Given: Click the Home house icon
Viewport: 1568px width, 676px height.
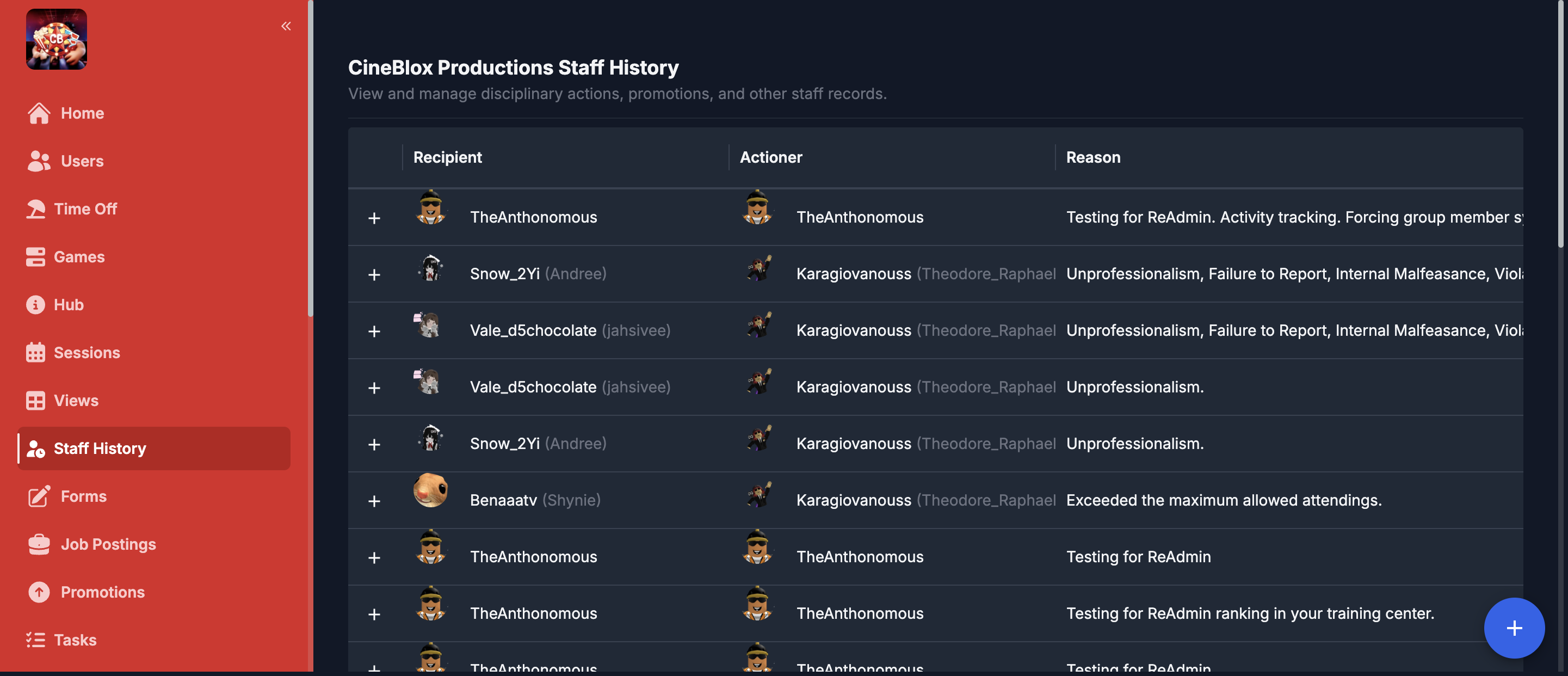Looking at the screenshot, I should 39,113.
